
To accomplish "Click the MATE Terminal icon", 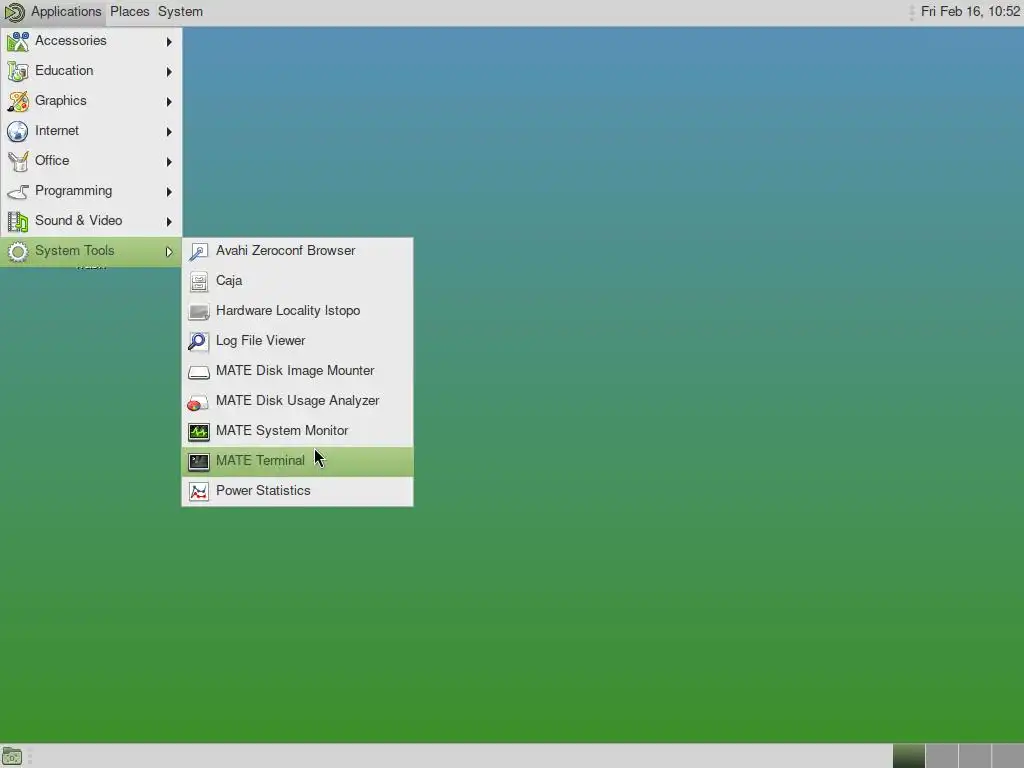I will tap(199, 462).
